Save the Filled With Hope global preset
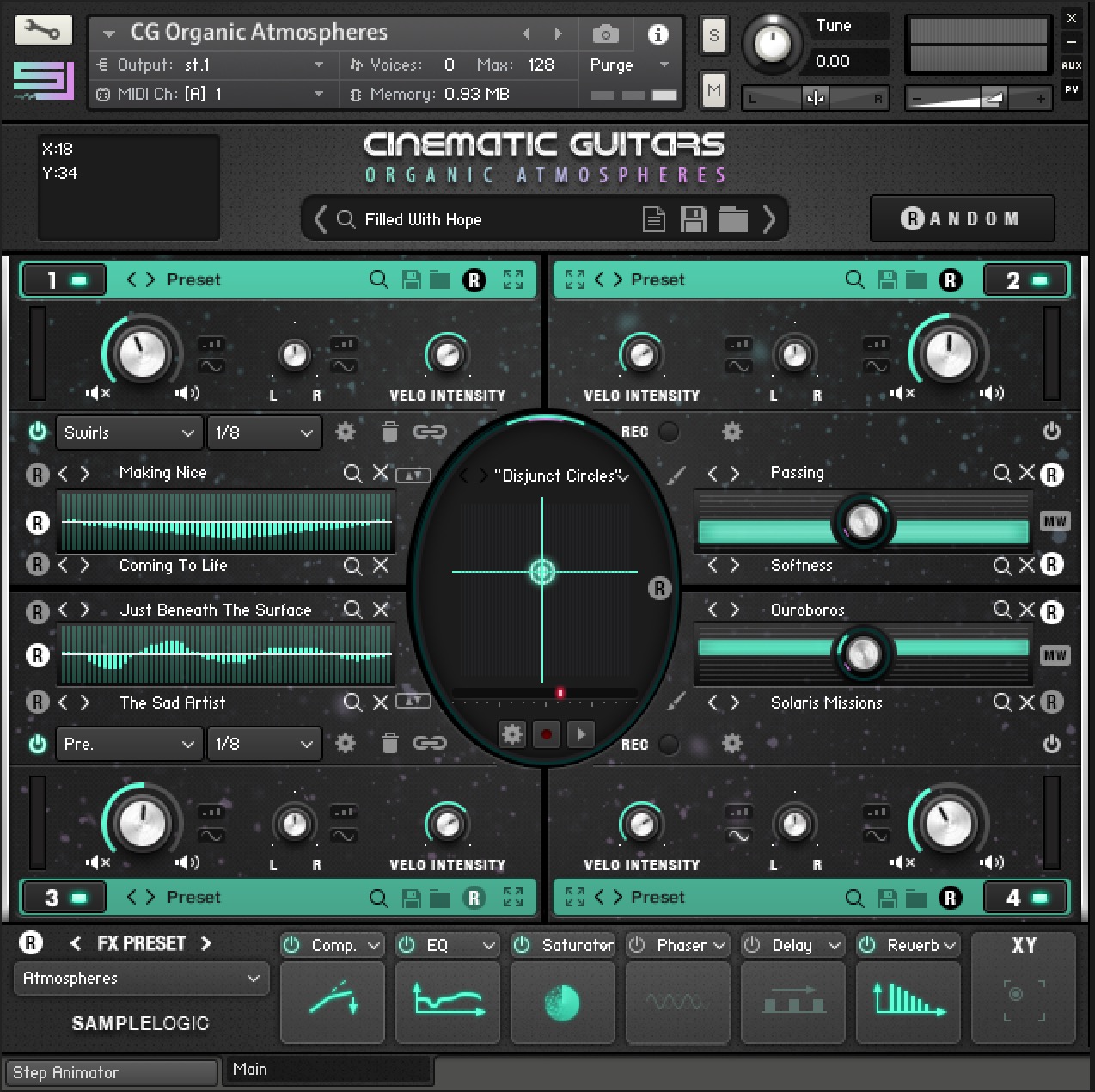 point(693,219)
